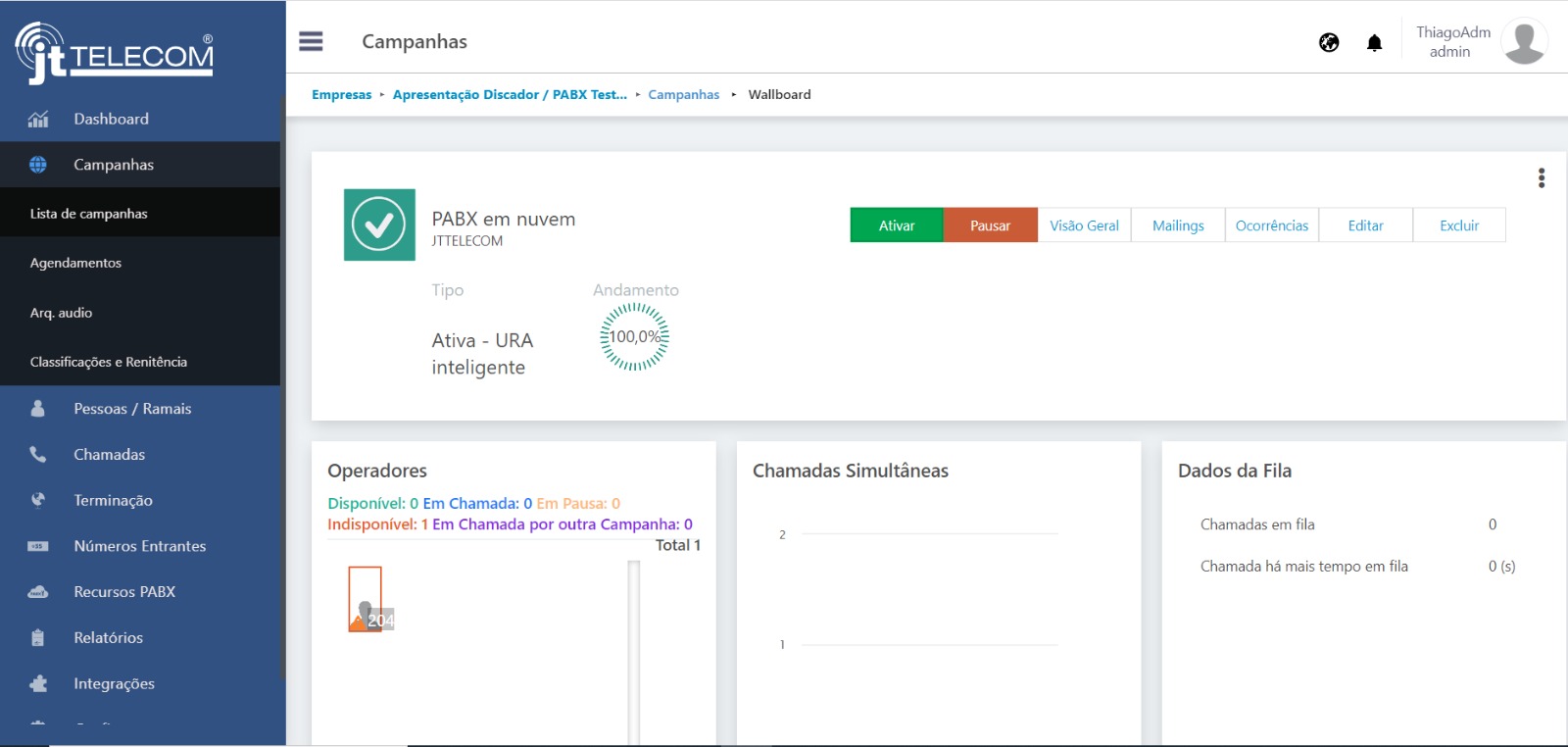The image size is (1568, 747).
Task: Click the Números Entrantes icon
Action: tap(38, 546)
